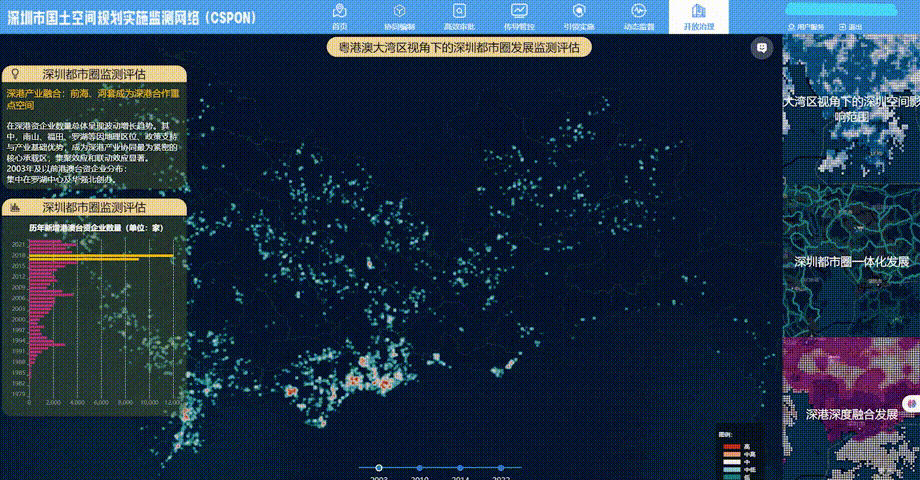Click the yellow 2018 bar in chart
This screenshot has width=920, height=480.
coord(100,256)
